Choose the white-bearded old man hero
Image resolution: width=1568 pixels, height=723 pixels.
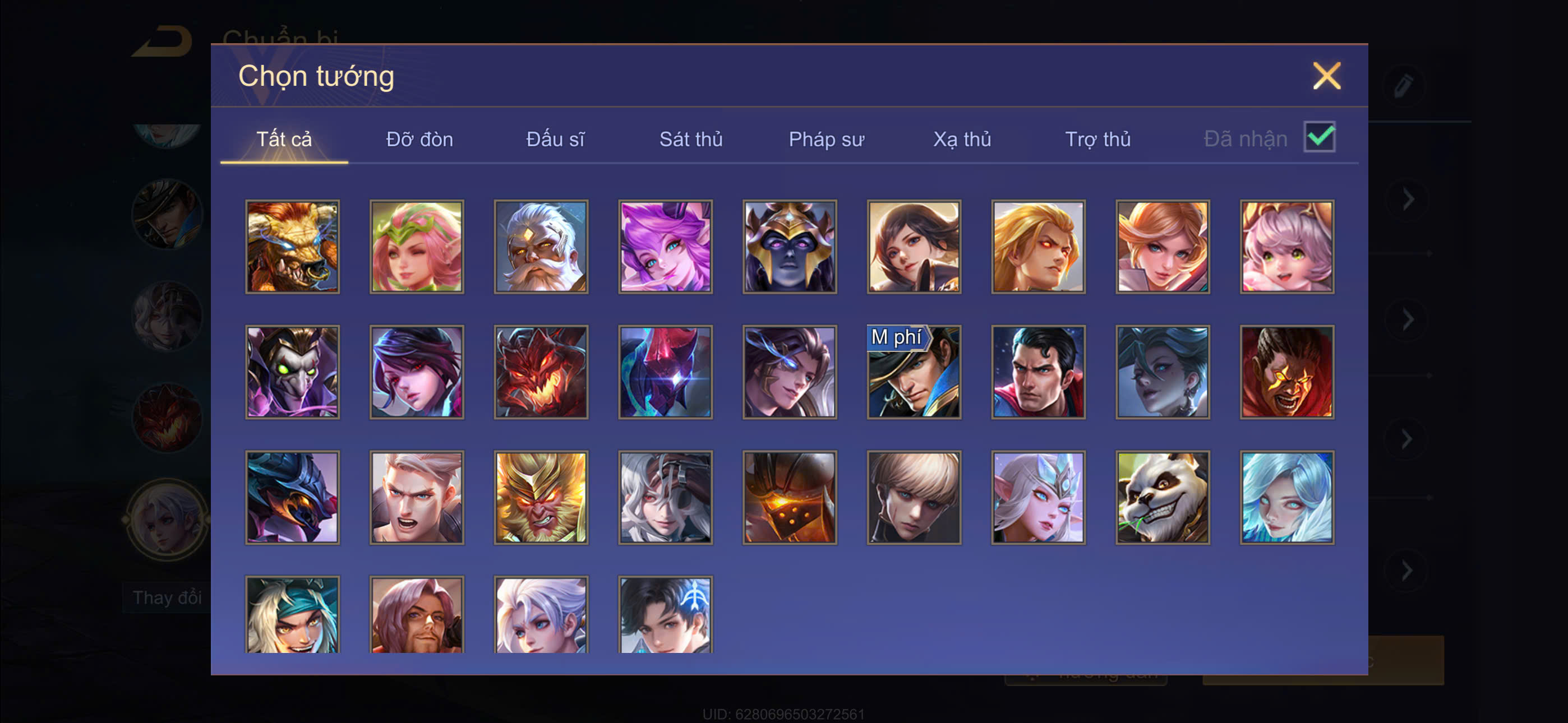[x=541, y=247]
